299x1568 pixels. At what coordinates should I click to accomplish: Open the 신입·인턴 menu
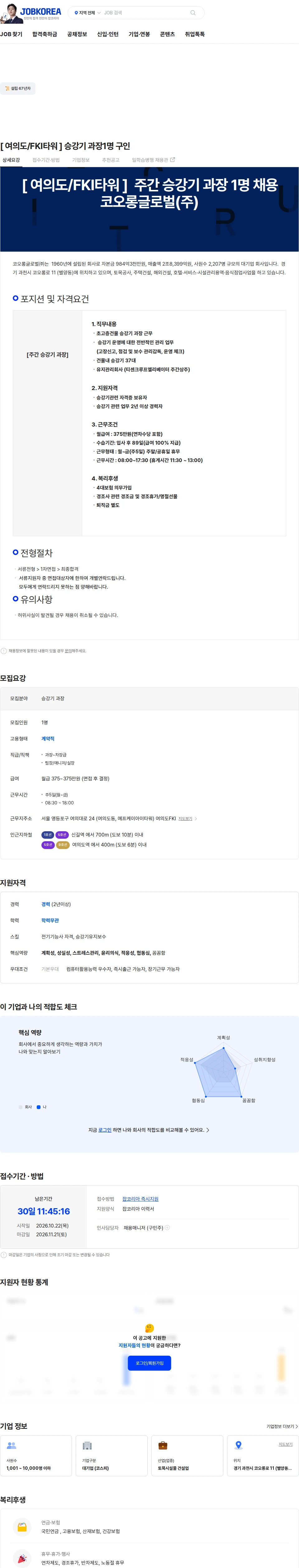pos(107,34)
